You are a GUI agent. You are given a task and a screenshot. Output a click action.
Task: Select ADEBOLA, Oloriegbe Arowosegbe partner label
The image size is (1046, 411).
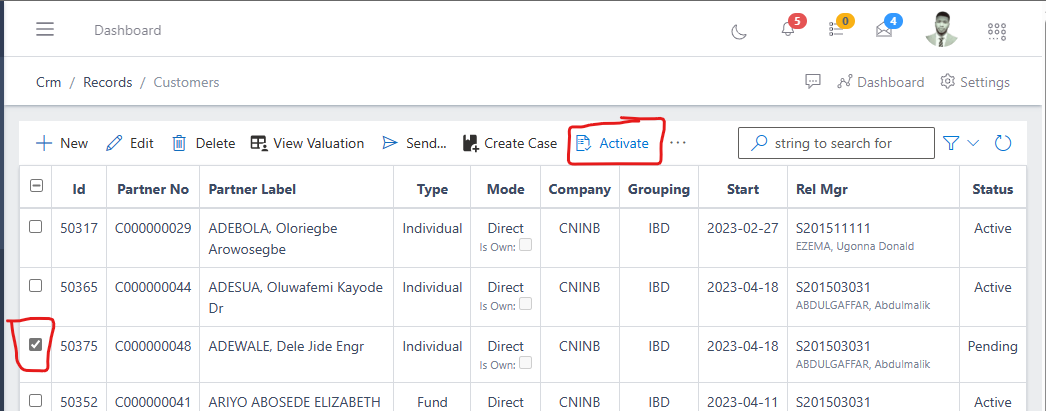point(273,239)
